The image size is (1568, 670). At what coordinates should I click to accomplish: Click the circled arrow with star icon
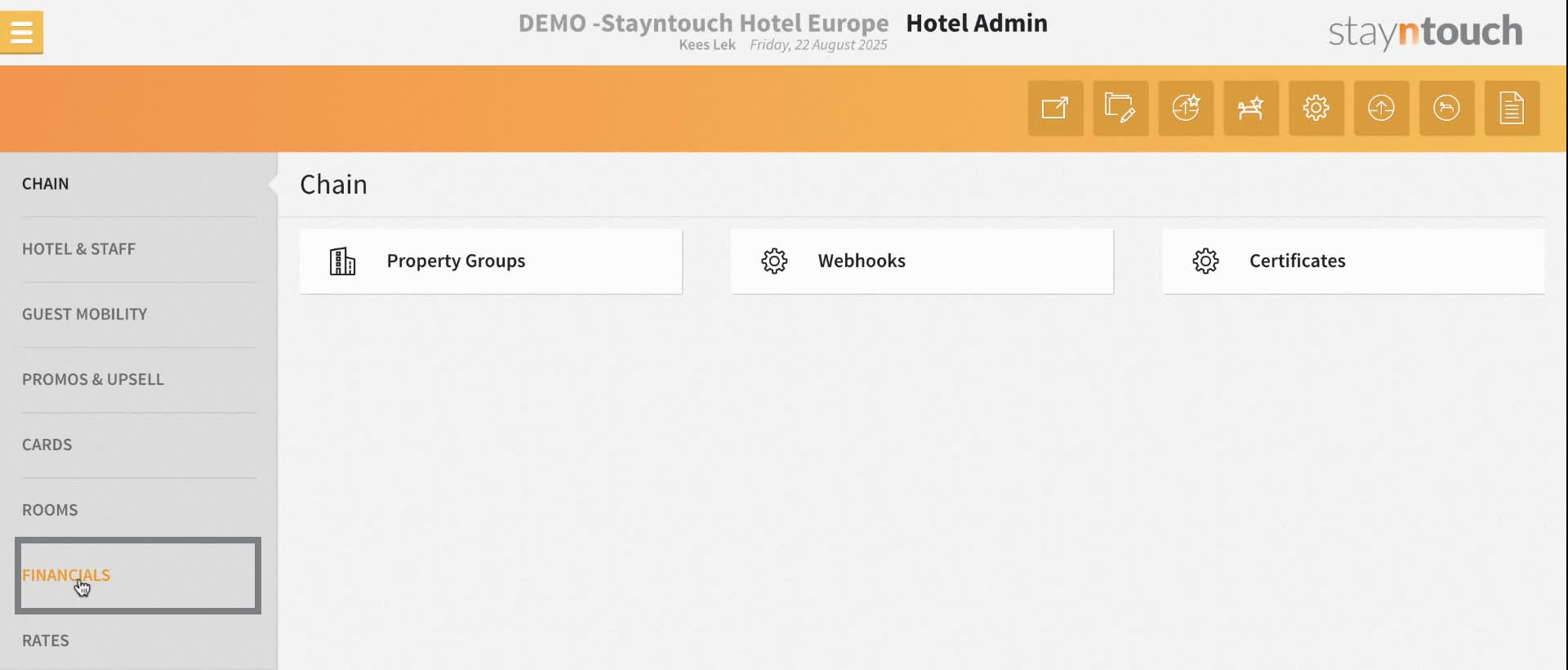pyautogui.click(x=1186, y=108)
